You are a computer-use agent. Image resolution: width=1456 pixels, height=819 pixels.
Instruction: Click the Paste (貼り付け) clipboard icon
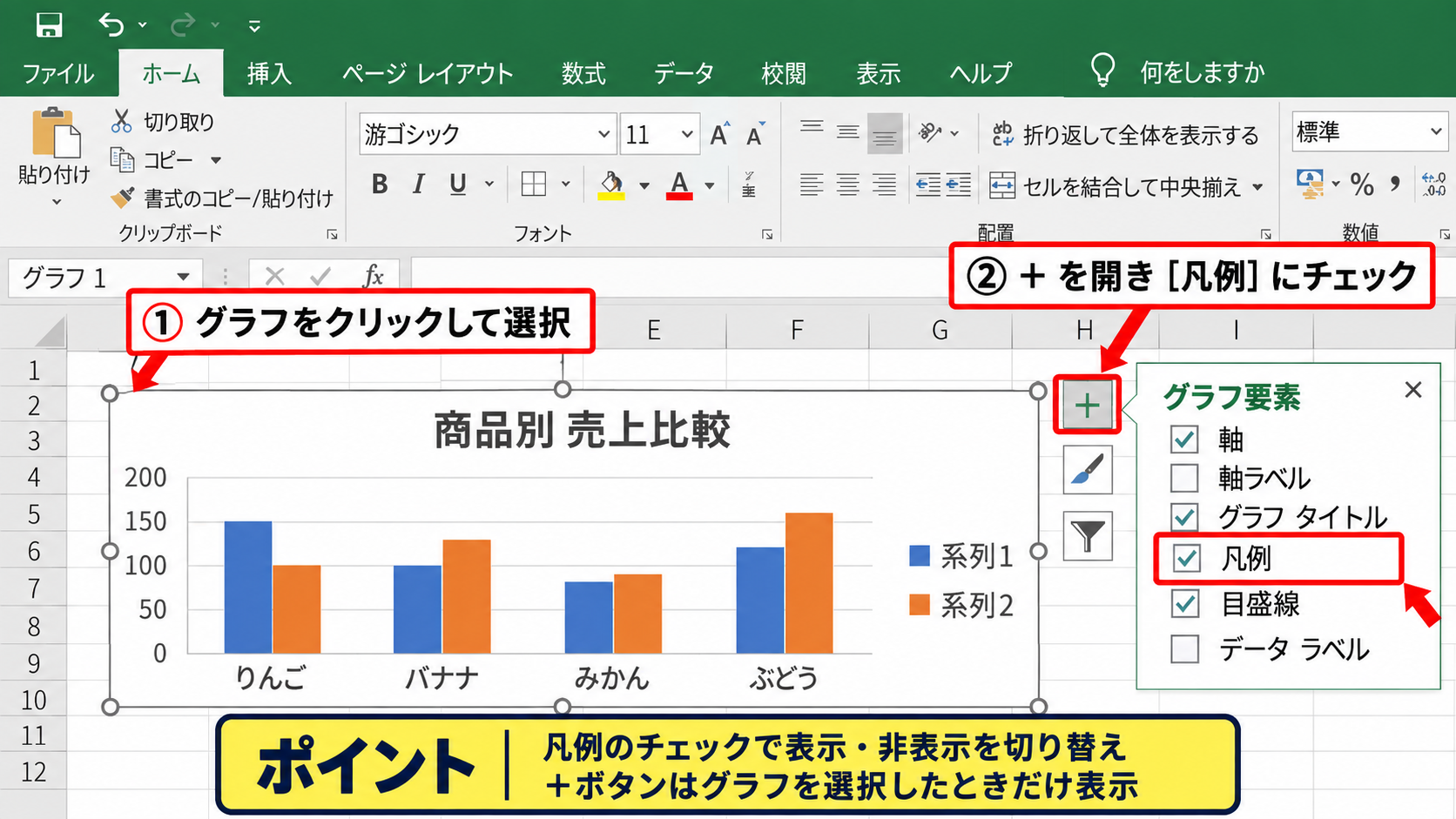55,133
